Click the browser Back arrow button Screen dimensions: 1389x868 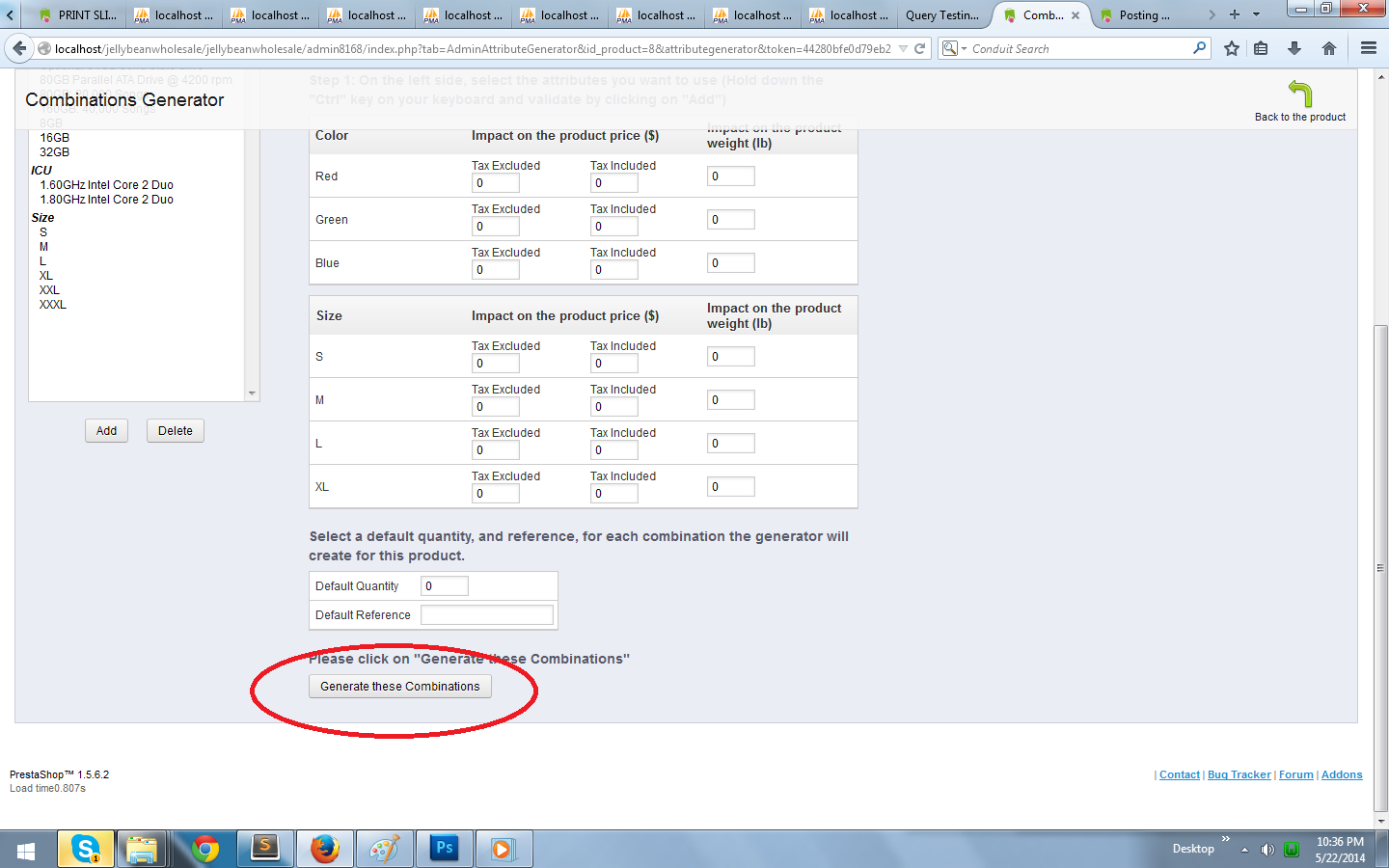click(x=19, y=48)
